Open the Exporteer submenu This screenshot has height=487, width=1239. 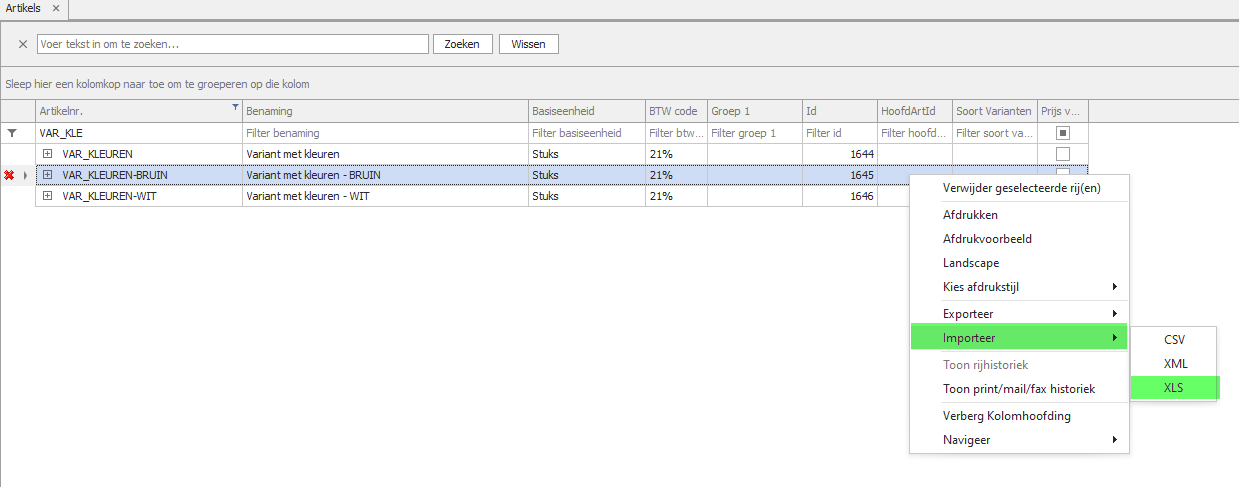pos(1020,314)
